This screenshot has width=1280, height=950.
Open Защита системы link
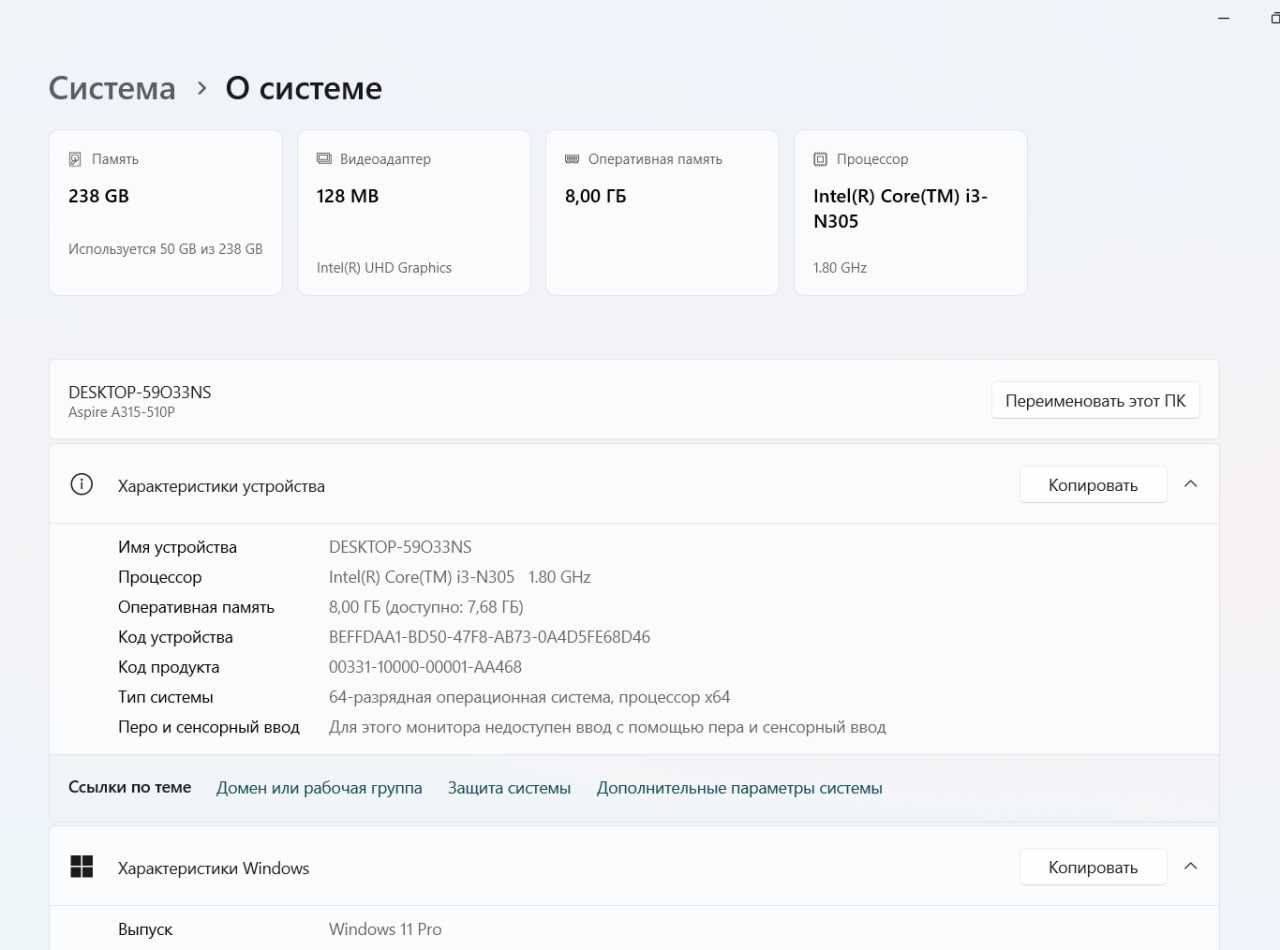[x=509, y=788]
